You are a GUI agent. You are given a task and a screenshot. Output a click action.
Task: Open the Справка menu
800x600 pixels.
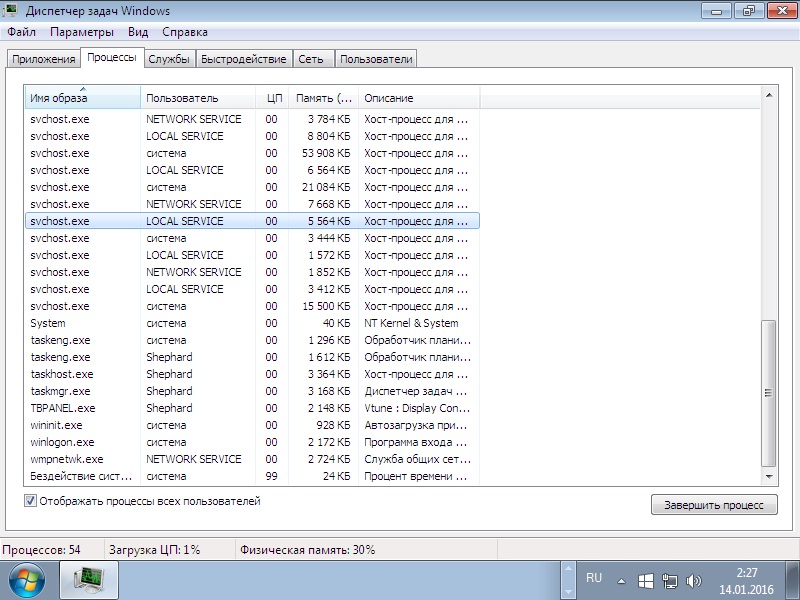(185, 32)
